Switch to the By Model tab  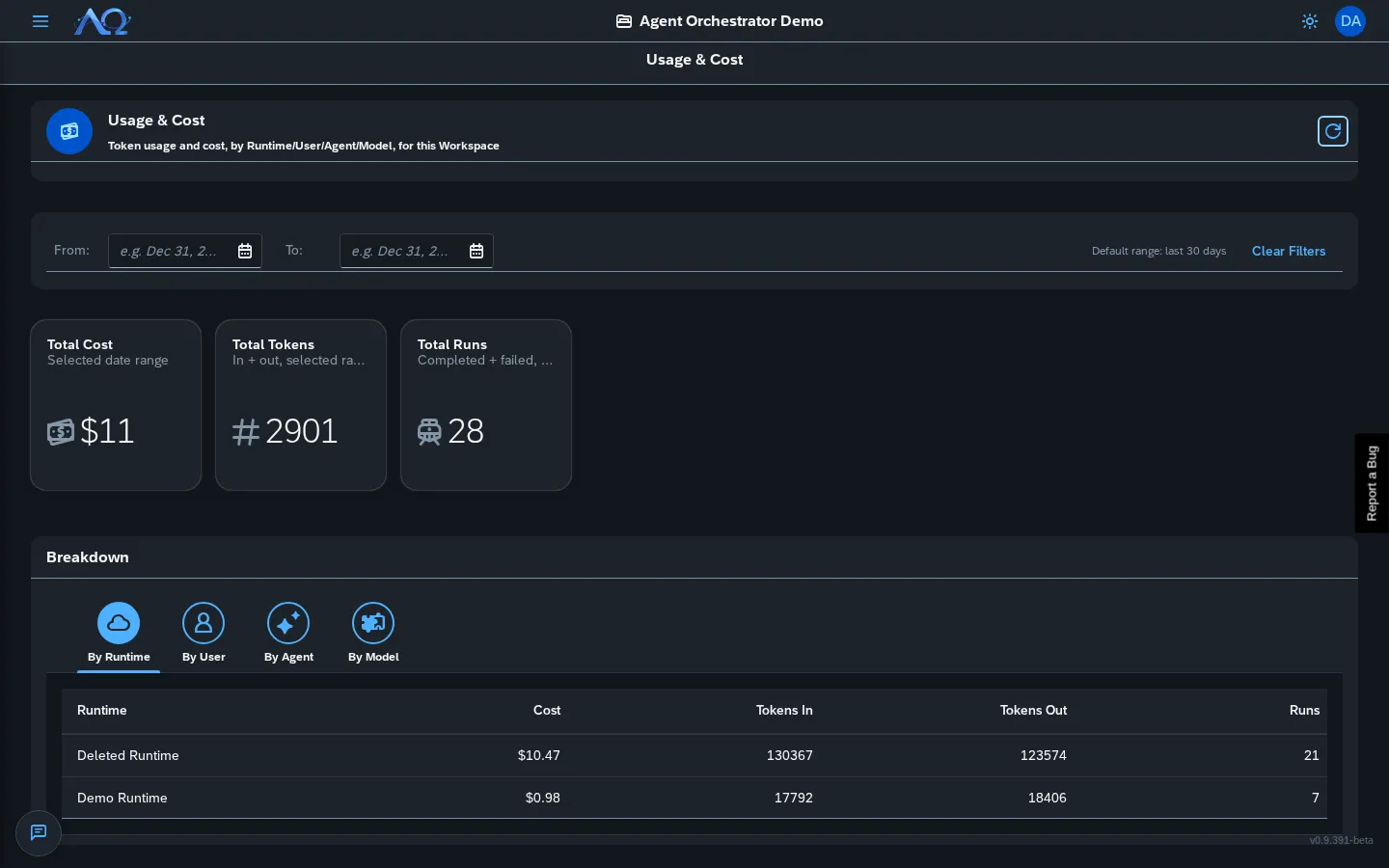point(373,634)
